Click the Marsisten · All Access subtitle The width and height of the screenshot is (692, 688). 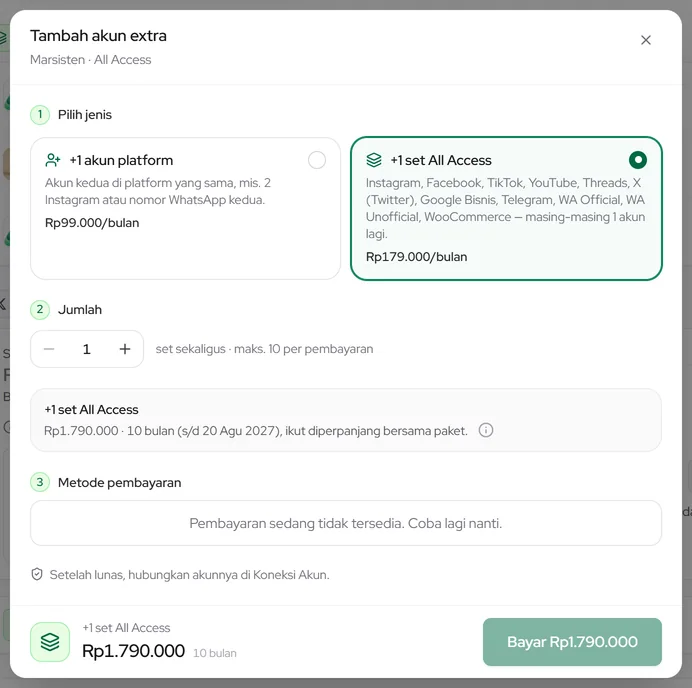coord(90,60)
